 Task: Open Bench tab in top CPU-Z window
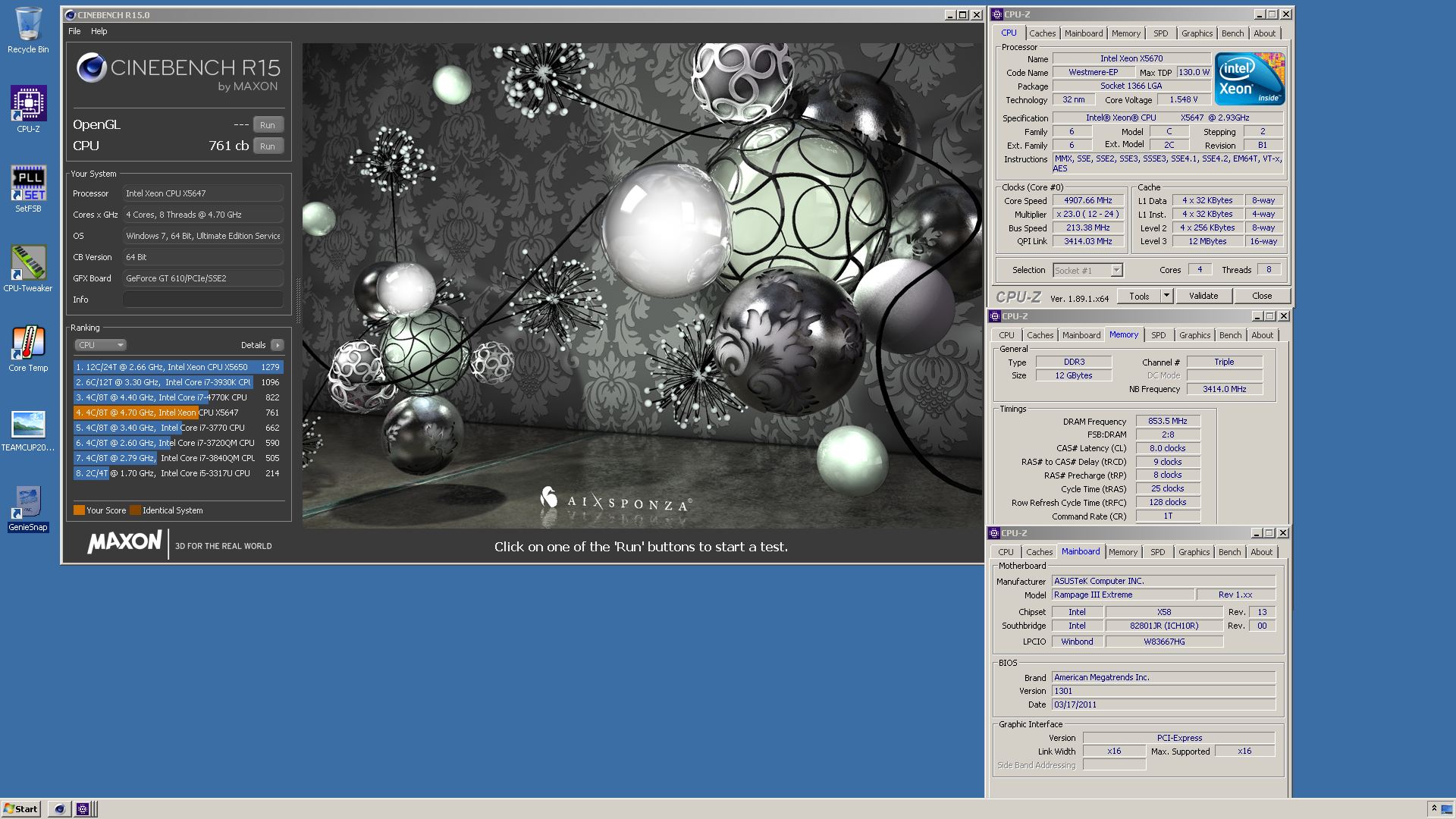pos(1232,33)
